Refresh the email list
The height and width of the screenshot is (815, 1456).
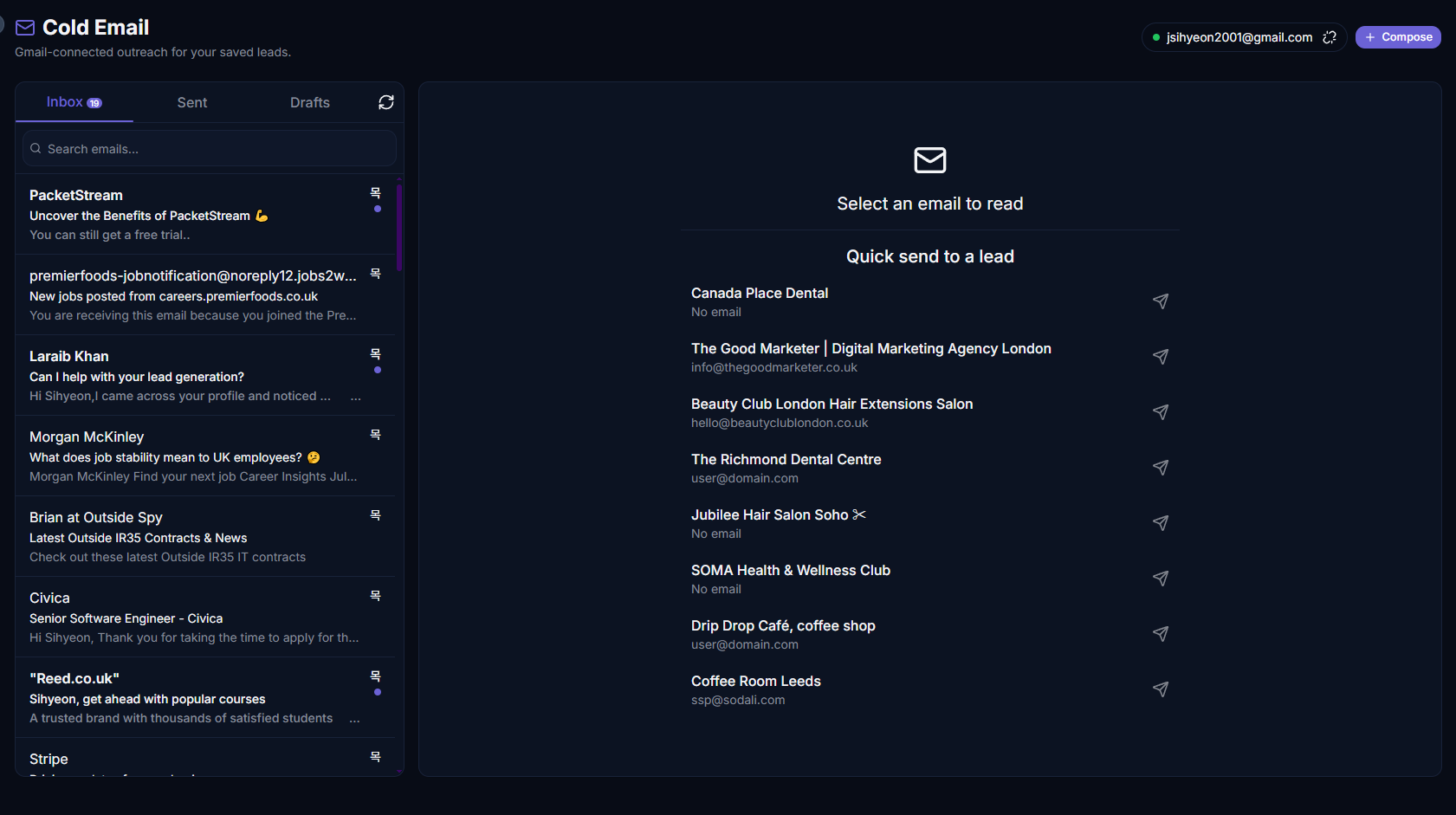386,102
